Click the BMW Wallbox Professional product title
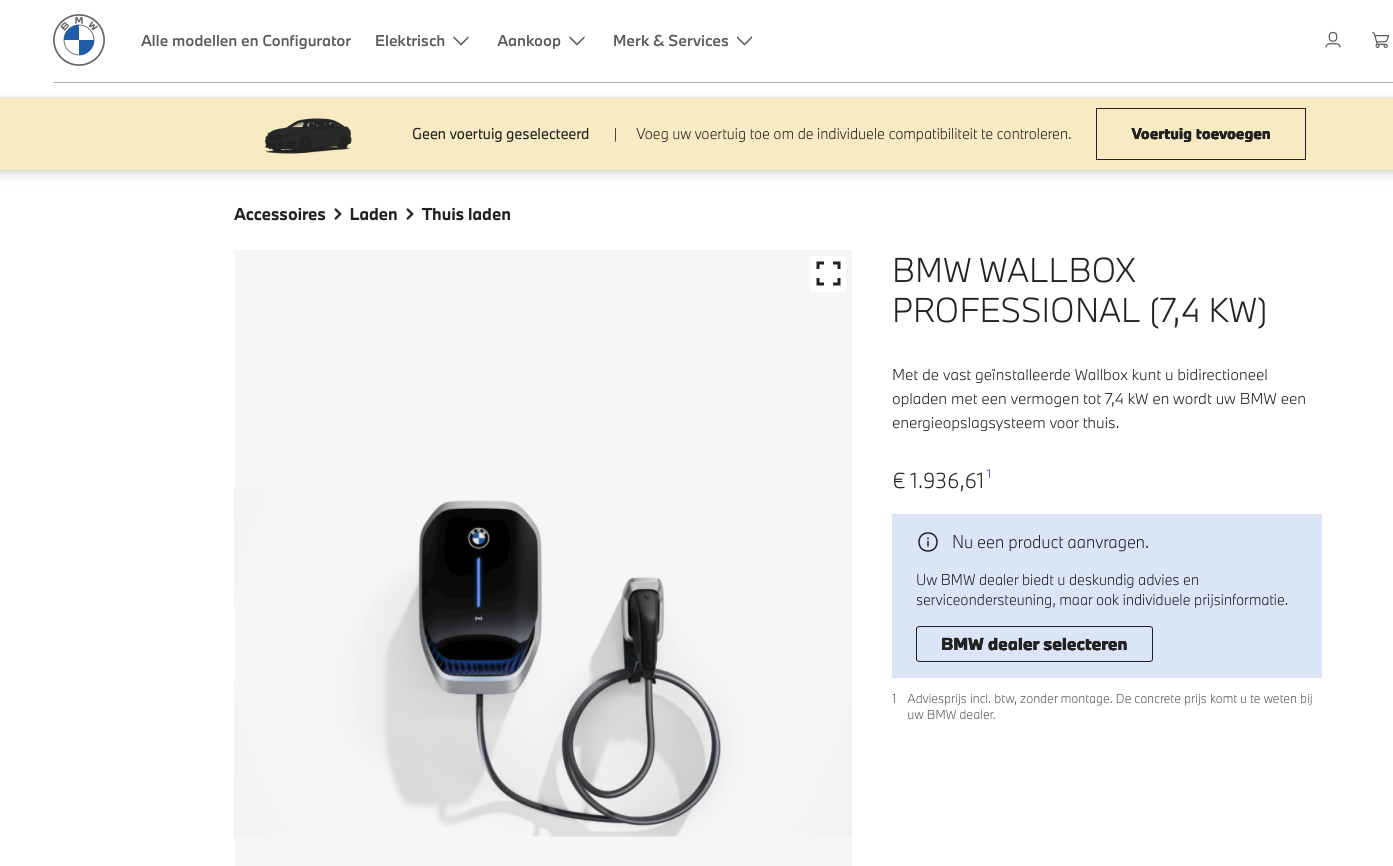Image resolution: width=1393 pixels, height=866 pixels. pyautogui.click(x=1080, y=291)
